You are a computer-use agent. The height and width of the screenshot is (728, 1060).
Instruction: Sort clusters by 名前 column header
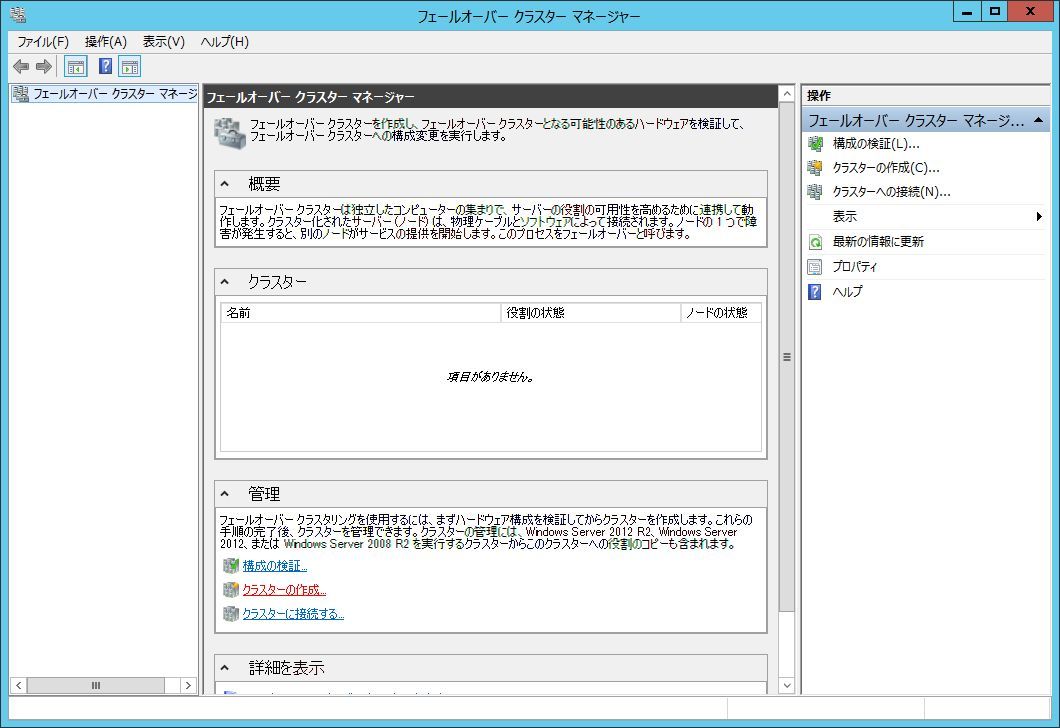[361, 313]
